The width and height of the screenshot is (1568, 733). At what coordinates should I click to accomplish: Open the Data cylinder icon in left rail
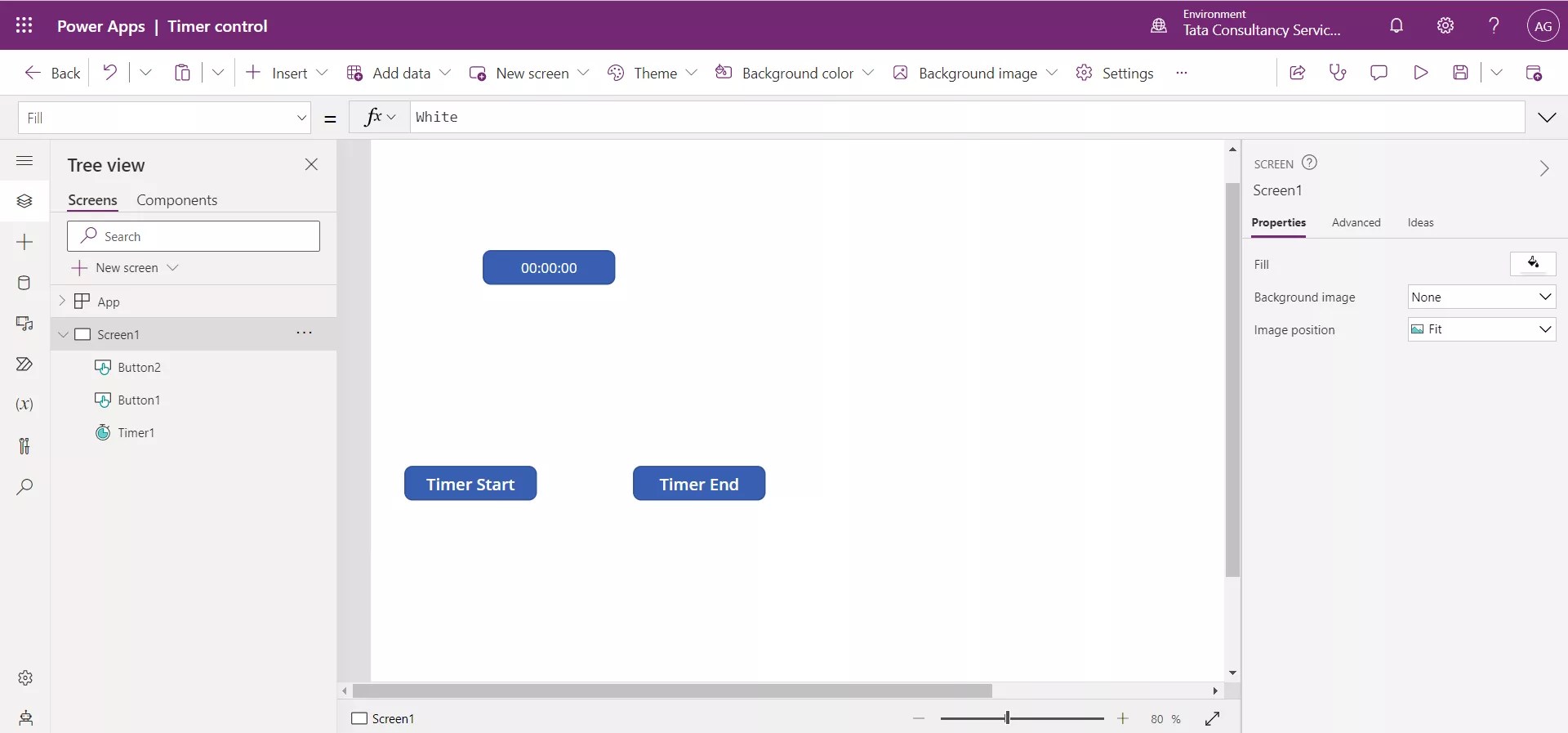point(24,283)
